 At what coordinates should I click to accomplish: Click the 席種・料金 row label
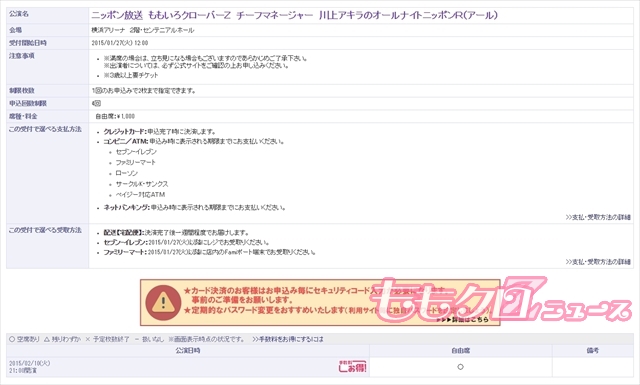pos(23,116)
